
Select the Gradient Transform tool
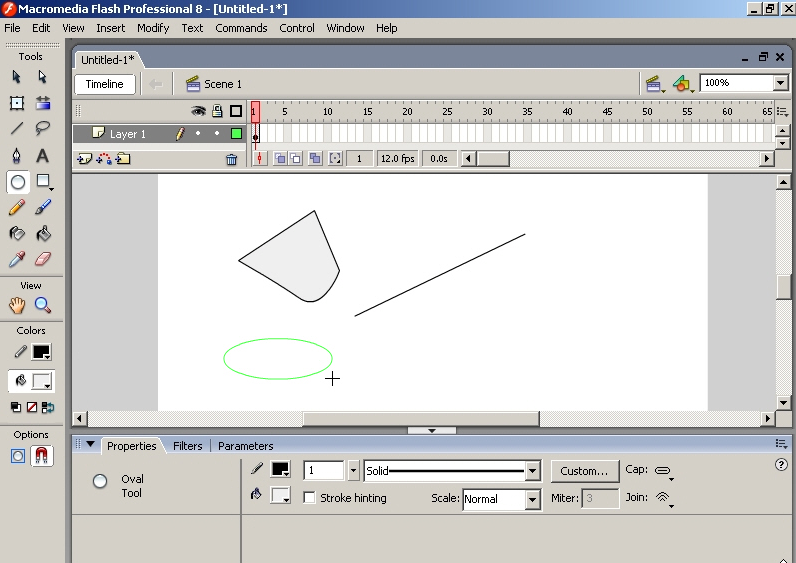pyautogui.click(x=43, y=103)
